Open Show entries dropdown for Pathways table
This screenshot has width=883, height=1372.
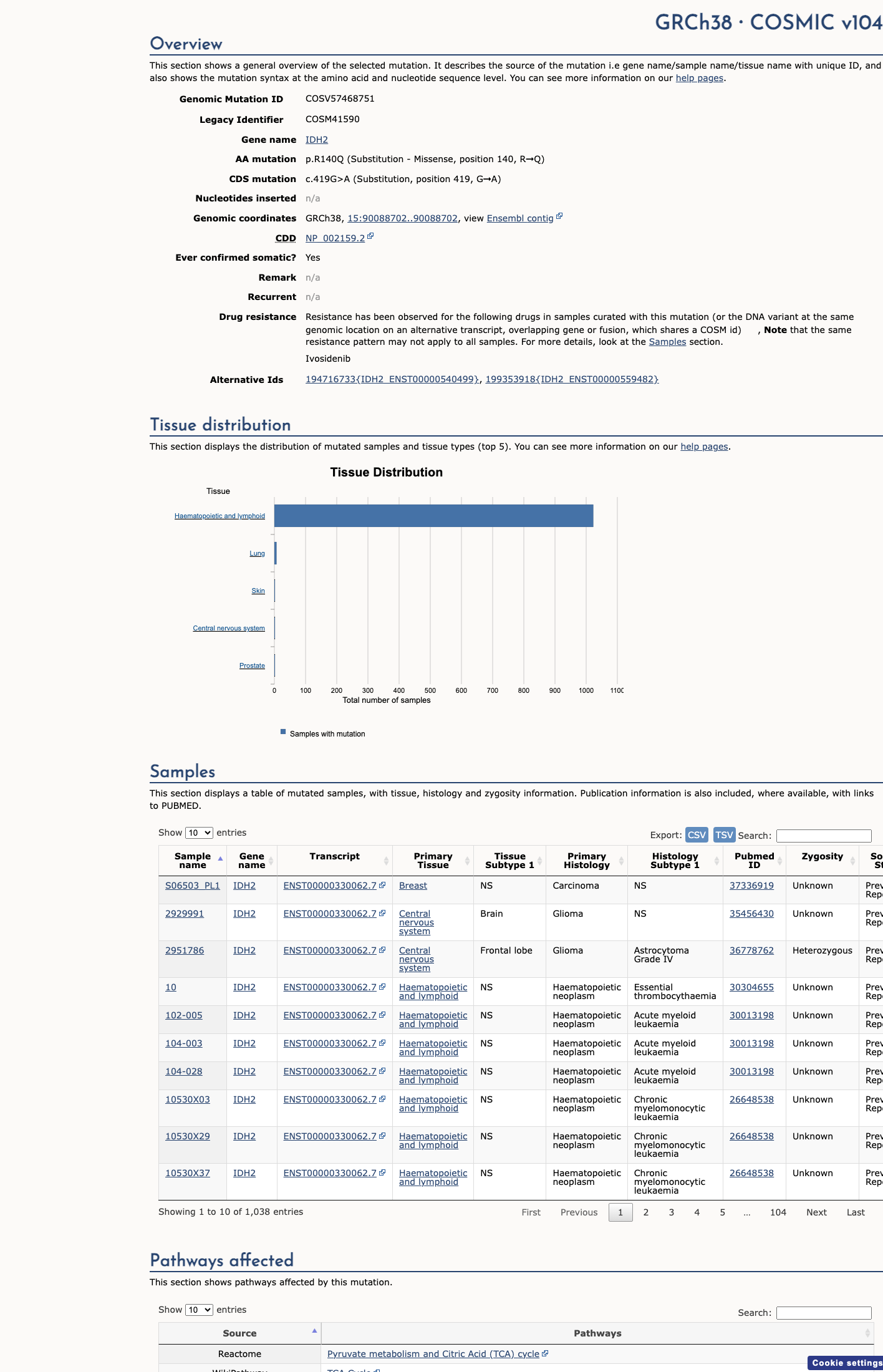click(x=199, y=1310)
